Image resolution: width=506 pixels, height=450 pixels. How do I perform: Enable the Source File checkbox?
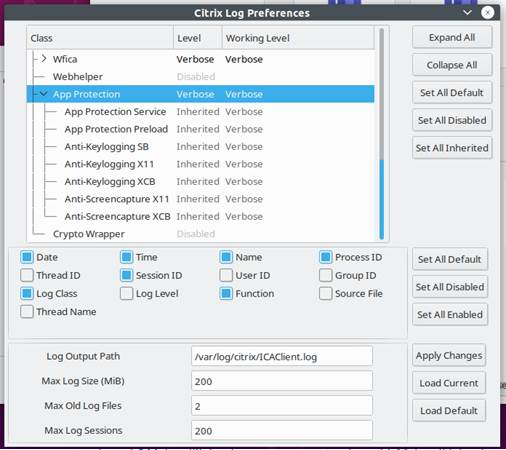(326, 293)
